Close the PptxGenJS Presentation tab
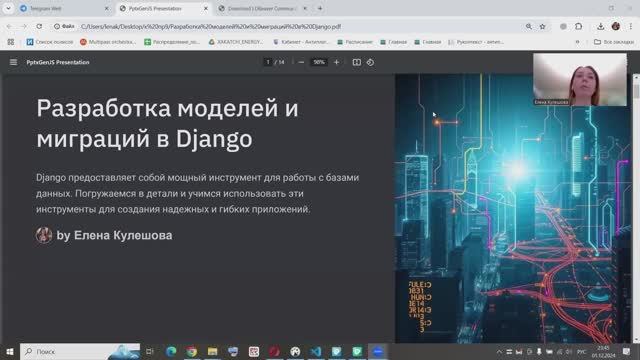The height and width of the screenshot is (360, 640). pos(206,8)
